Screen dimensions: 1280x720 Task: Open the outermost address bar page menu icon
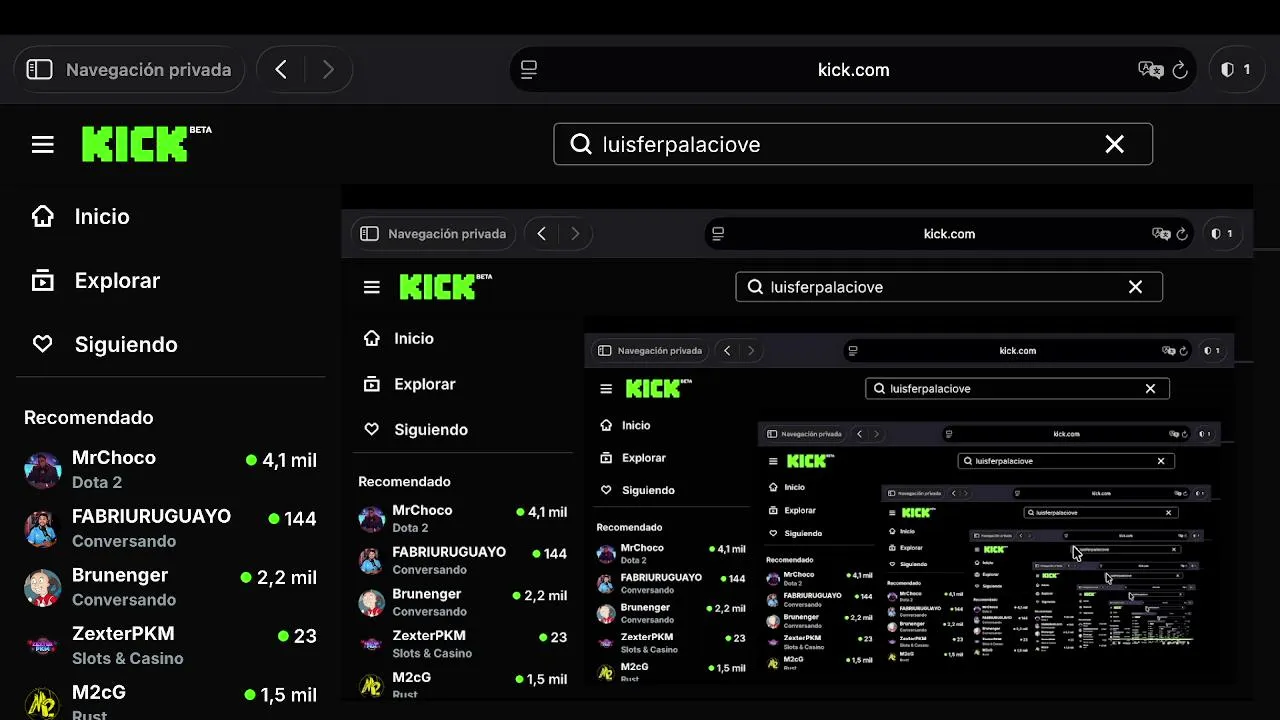(x=529, y=70)
